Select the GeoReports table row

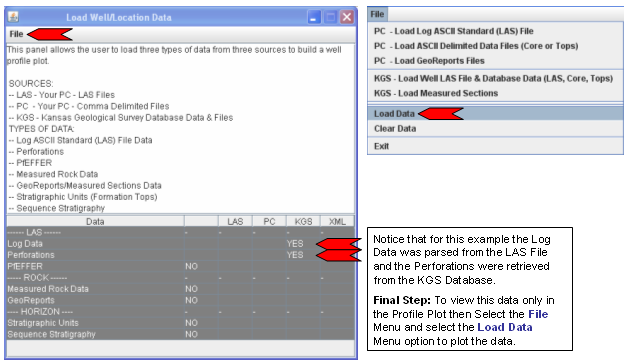coord(181,300)
